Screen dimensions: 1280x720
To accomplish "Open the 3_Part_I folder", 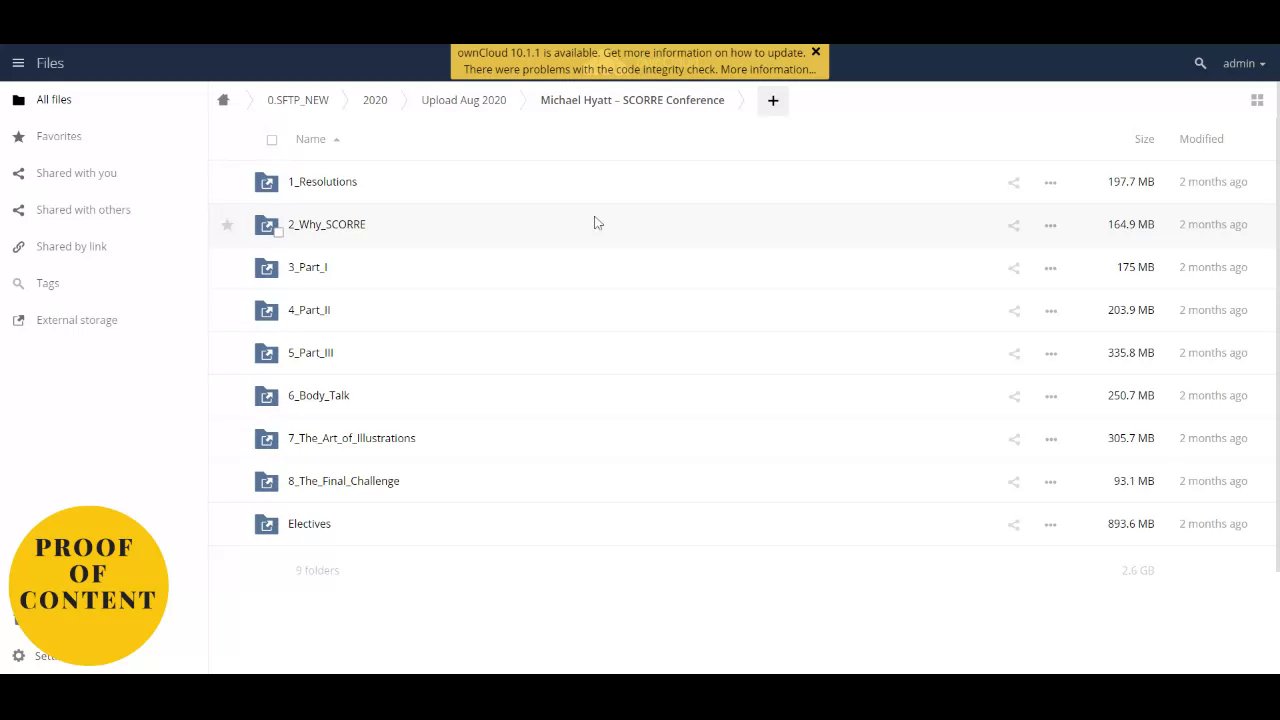I will point(307,267).
